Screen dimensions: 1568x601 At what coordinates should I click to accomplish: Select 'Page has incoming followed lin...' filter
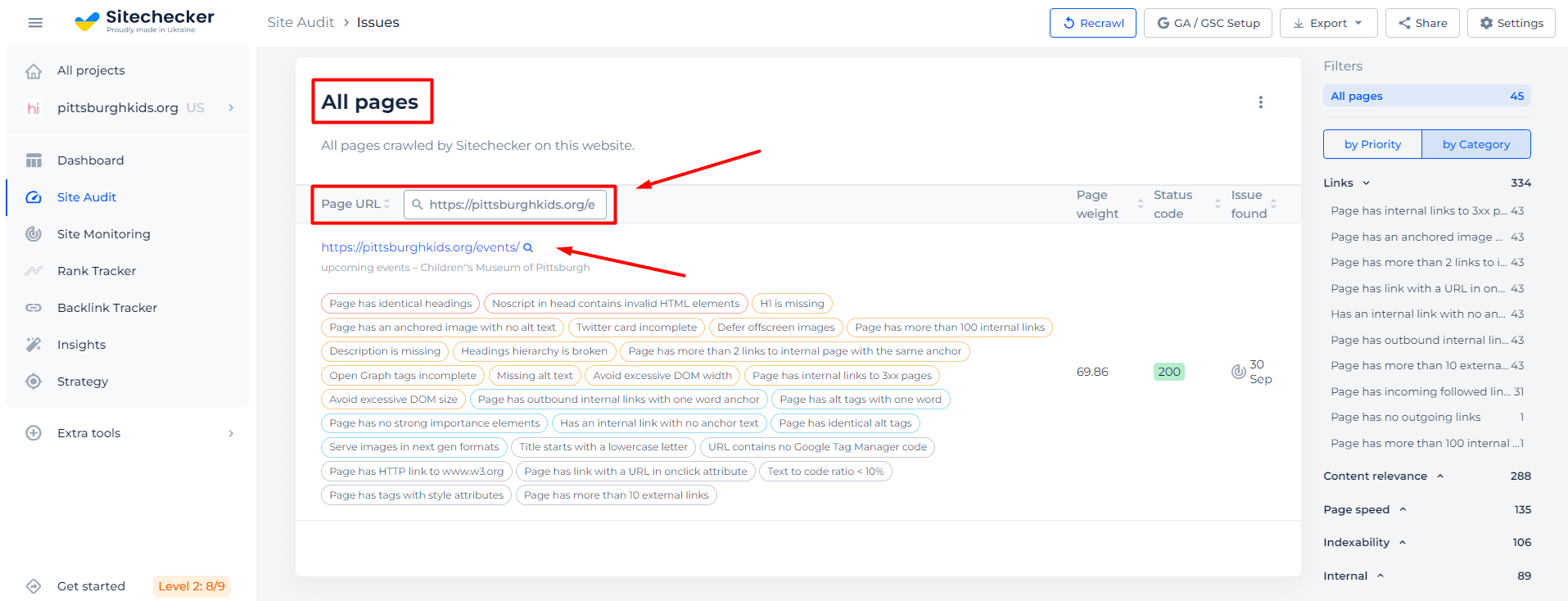[x=1426, y=392]
